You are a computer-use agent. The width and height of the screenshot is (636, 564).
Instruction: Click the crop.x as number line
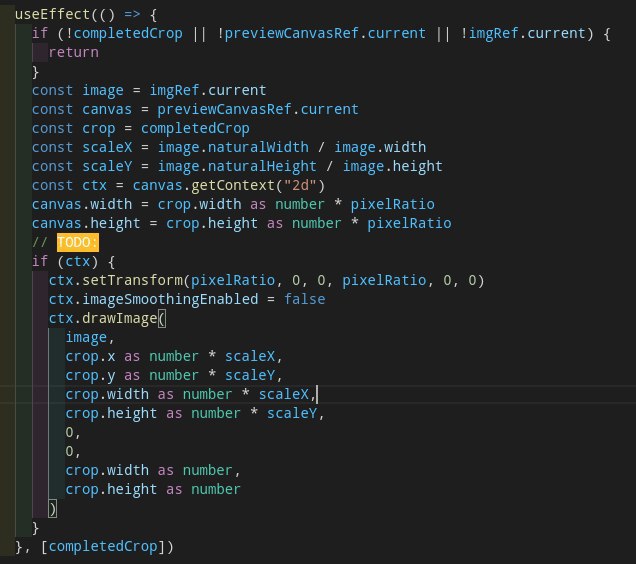(174, 357)
